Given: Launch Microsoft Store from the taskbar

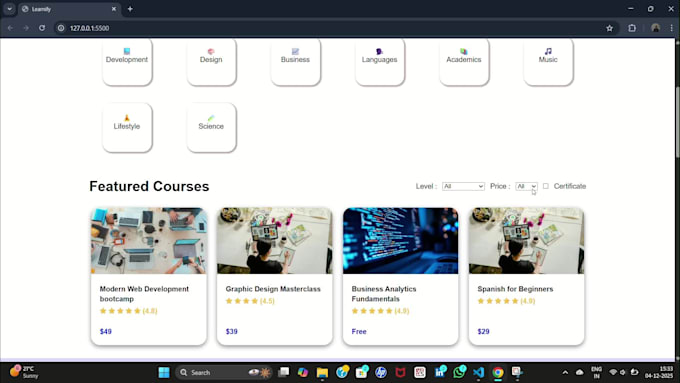Looking at the screenshot, I should click(361, 373).
